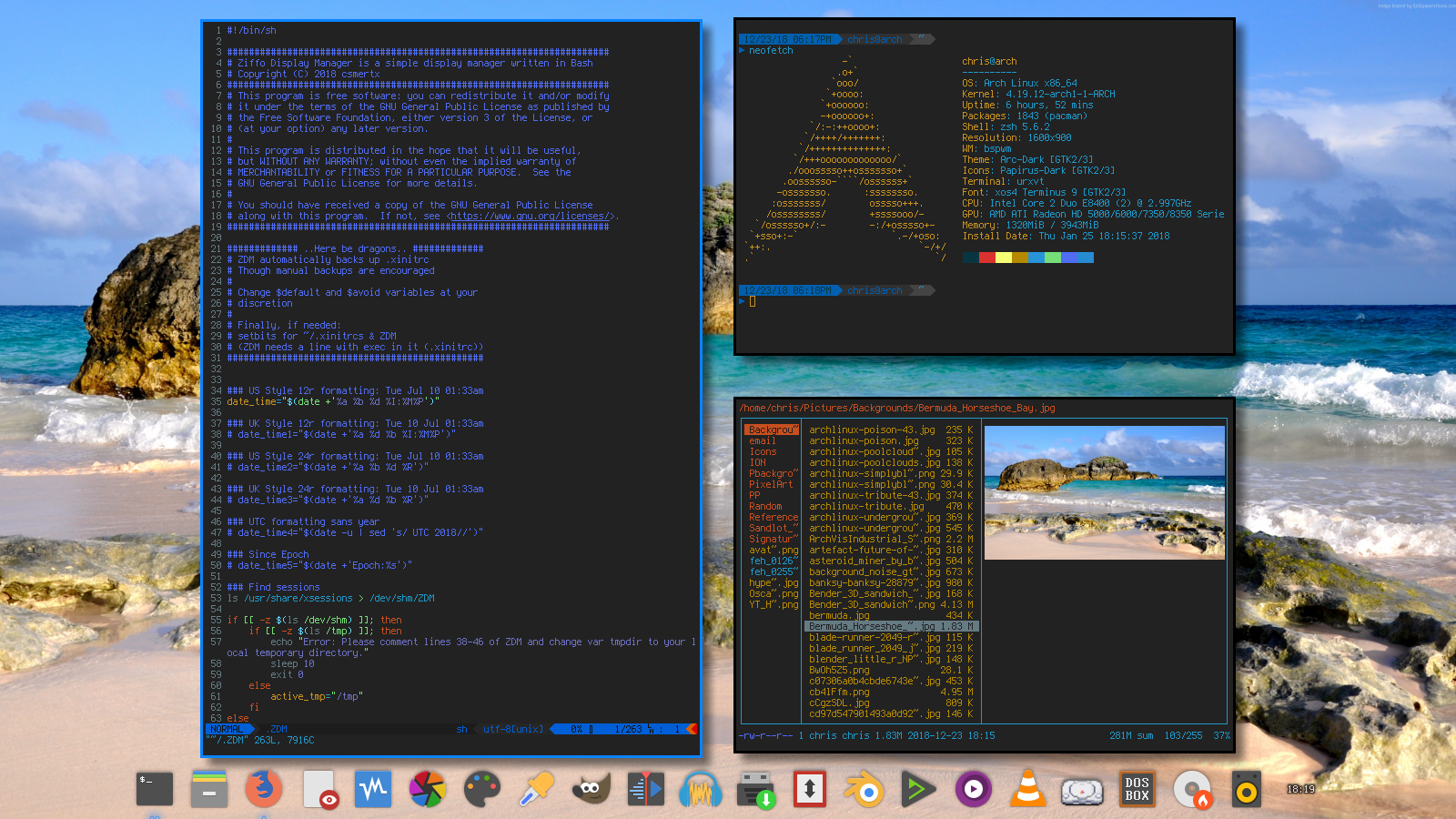Screen dimensions: 1456x819
Task: Select file archlinux-tribute.jpg 470 K
Action: click(x=891, y=506)
